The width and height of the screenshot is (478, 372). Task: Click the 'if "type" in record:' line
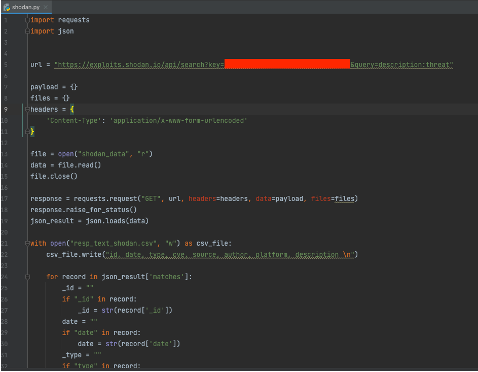tap(101, 366)
